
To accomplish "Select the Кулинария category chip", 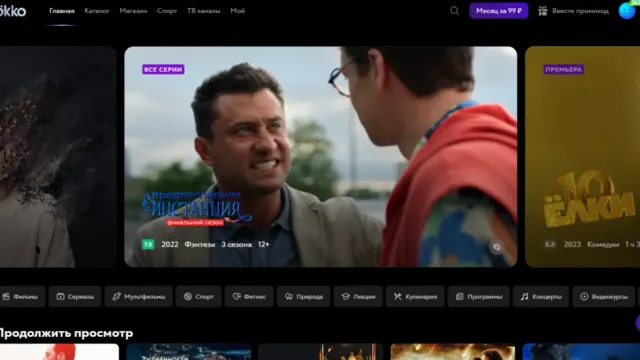I will pos(415,297).
